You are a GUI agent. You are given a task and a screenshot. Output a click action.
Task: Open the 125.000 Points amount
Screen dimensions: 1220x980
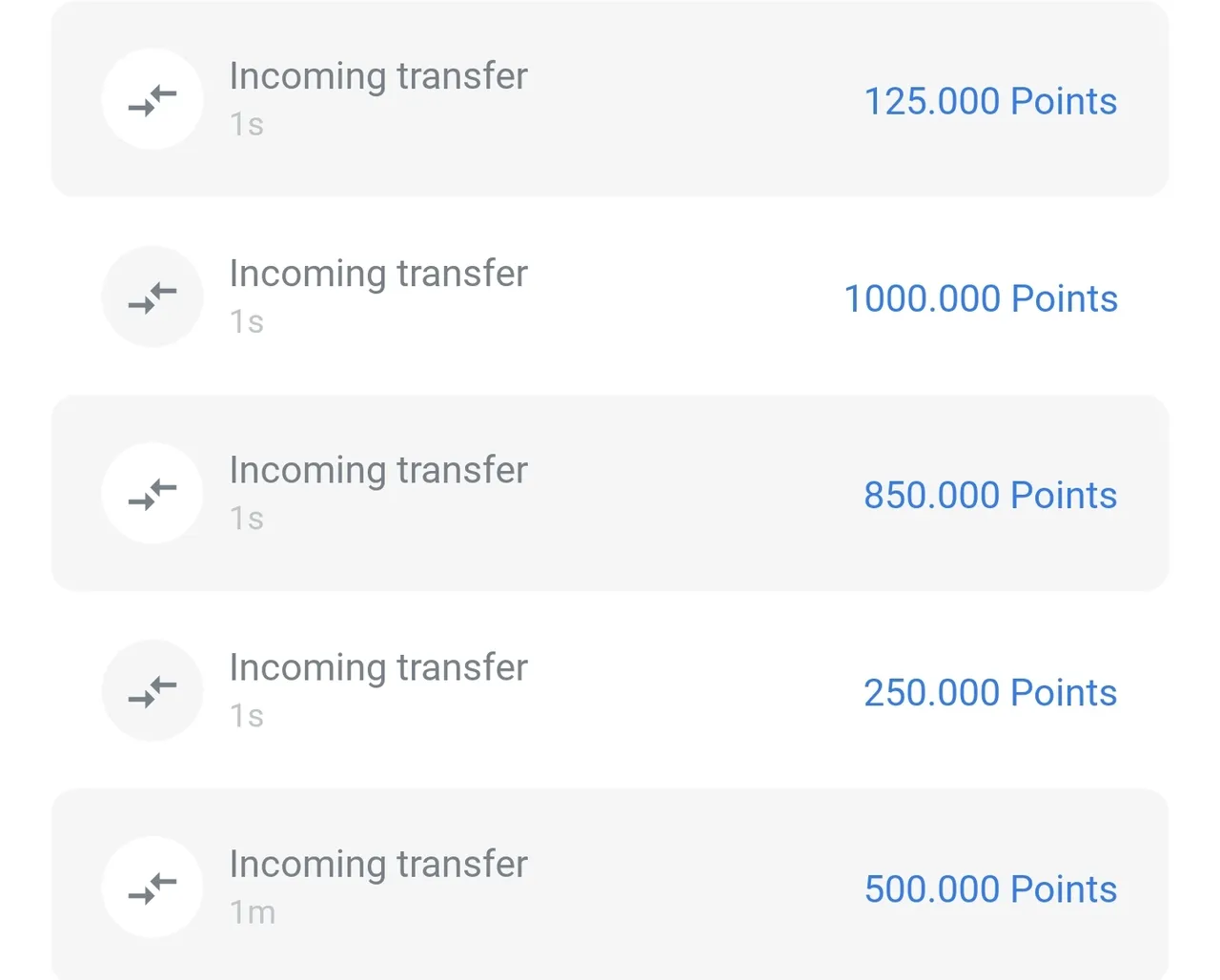(x=990, y=101)
